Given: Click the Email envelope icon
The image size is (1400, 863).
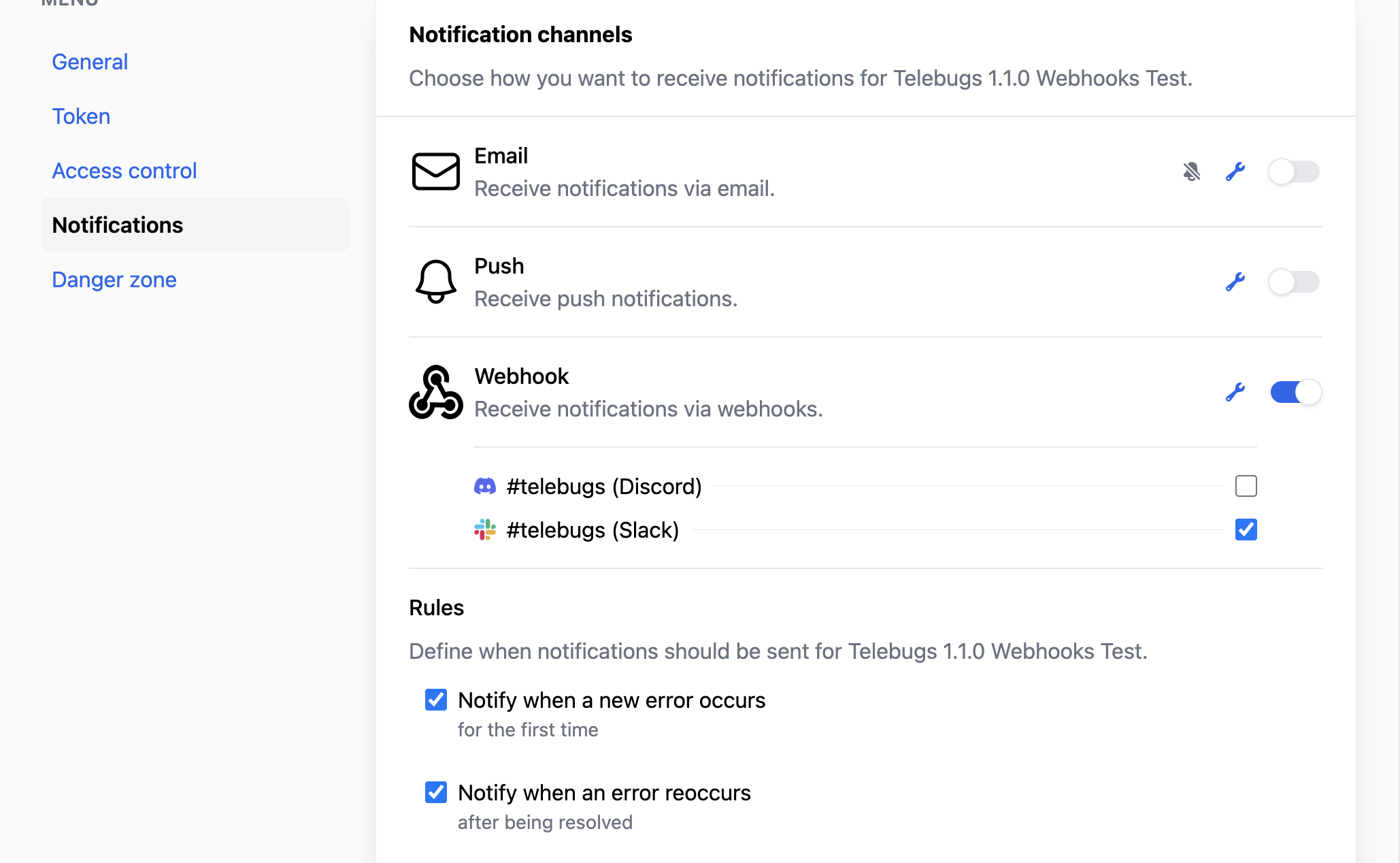Looking at the screenshot, I should click(436, 172).
